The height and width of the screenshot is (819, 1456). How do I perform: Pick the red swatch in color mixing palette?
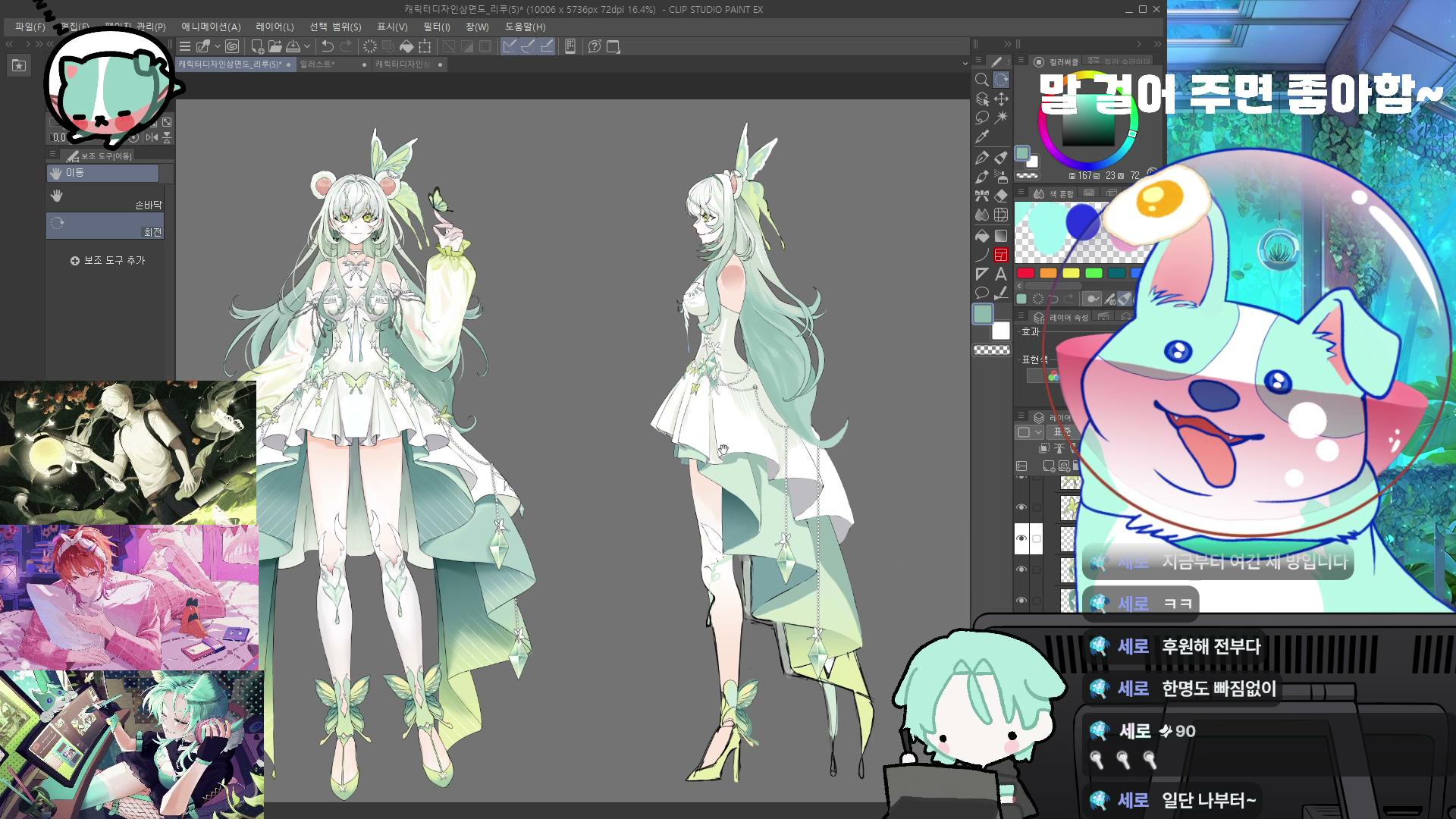1025,273
